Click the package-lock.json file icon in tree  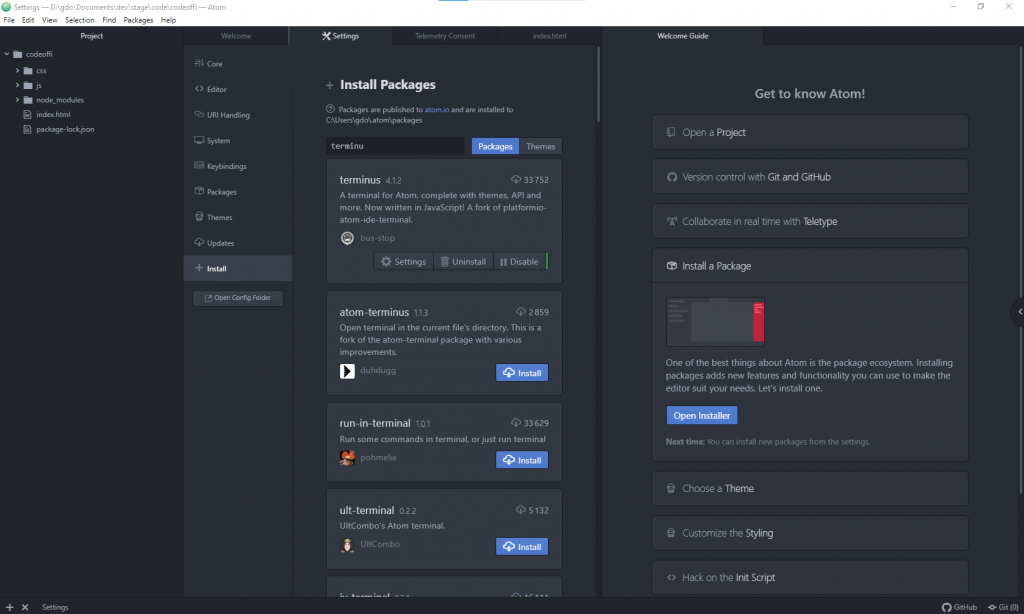(27, 129)
